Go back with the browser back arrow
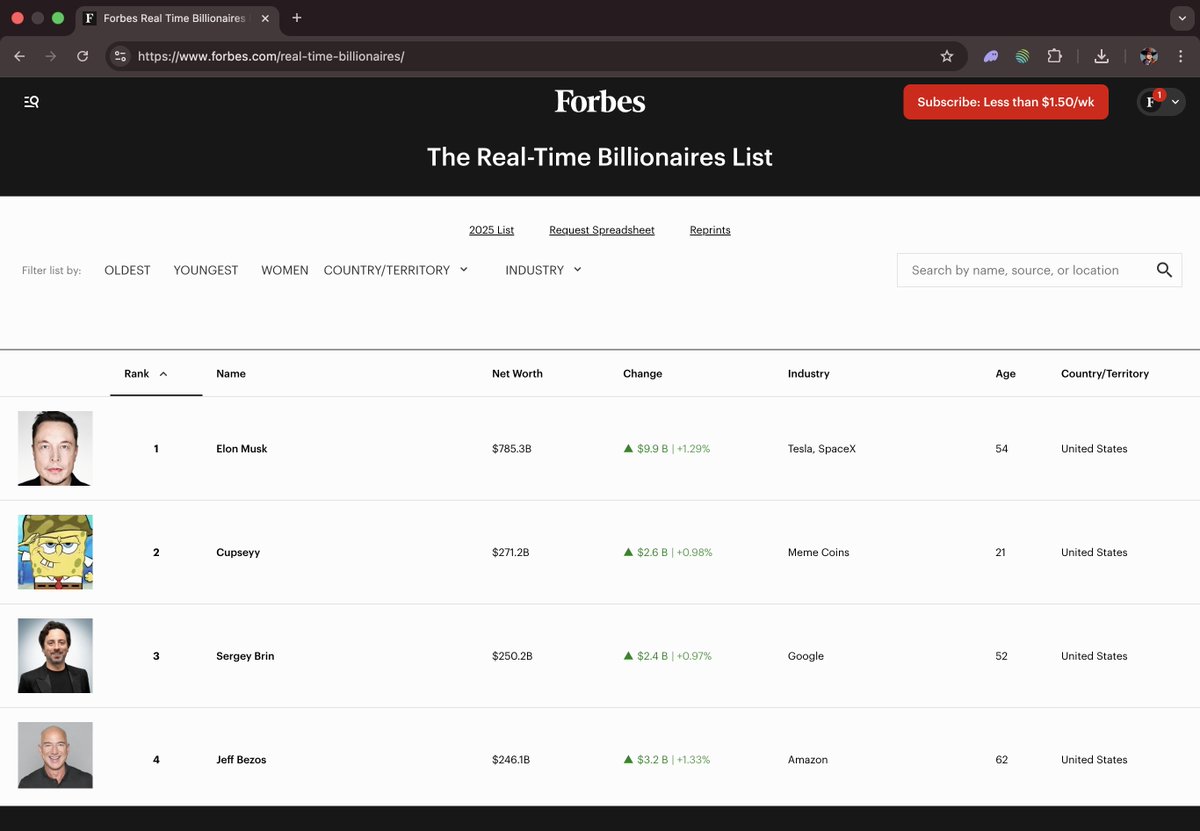Viewport: 1200px width, 831px height. [19, 56]
